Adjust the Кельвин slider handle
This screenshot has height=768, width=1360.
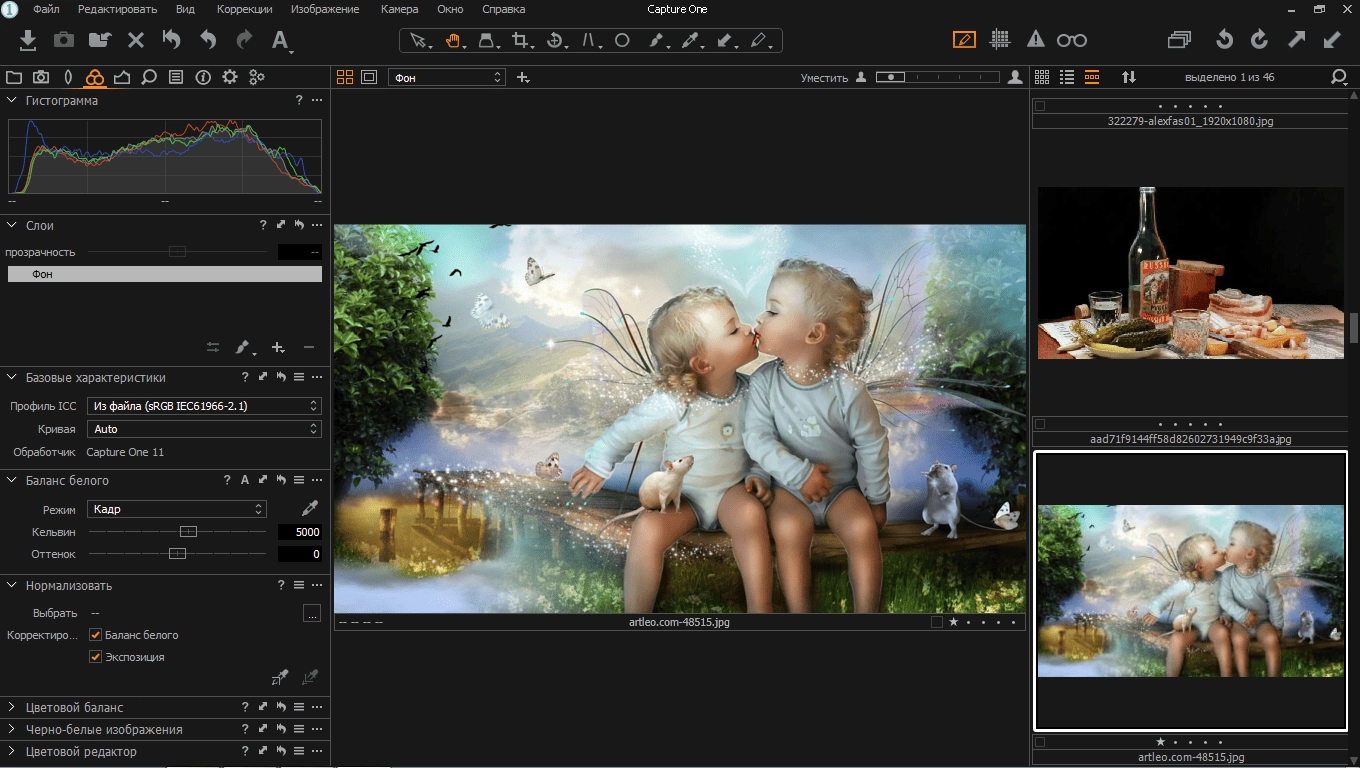(x=188, y=532)
